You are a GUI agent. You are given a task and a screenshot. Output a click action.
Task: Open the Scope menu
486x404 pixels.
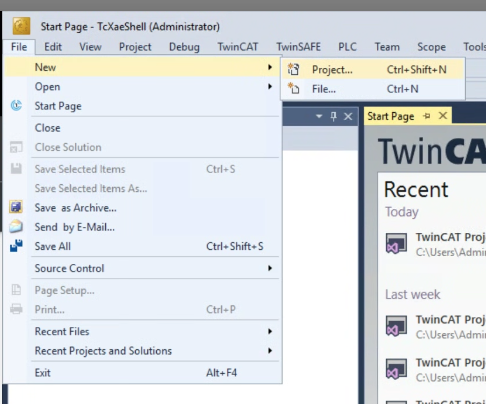point(431,47)
